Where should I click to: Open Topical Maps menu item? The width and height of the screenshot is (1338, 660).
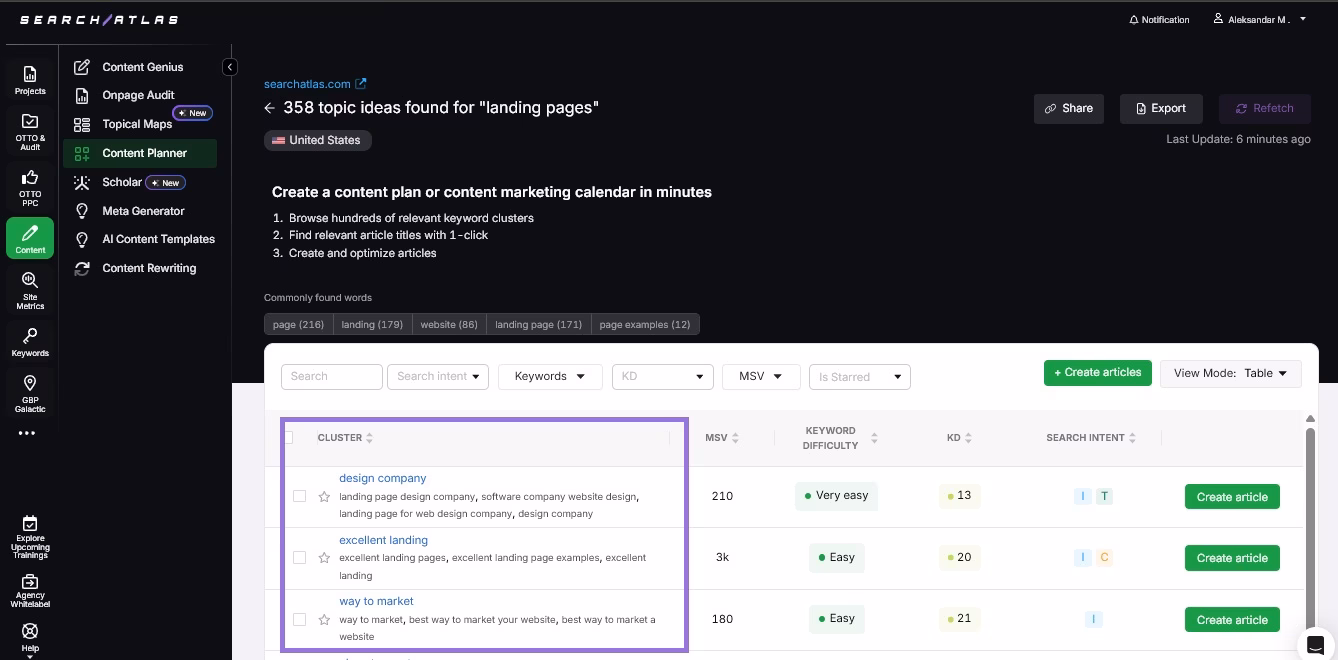pos(137,124)
